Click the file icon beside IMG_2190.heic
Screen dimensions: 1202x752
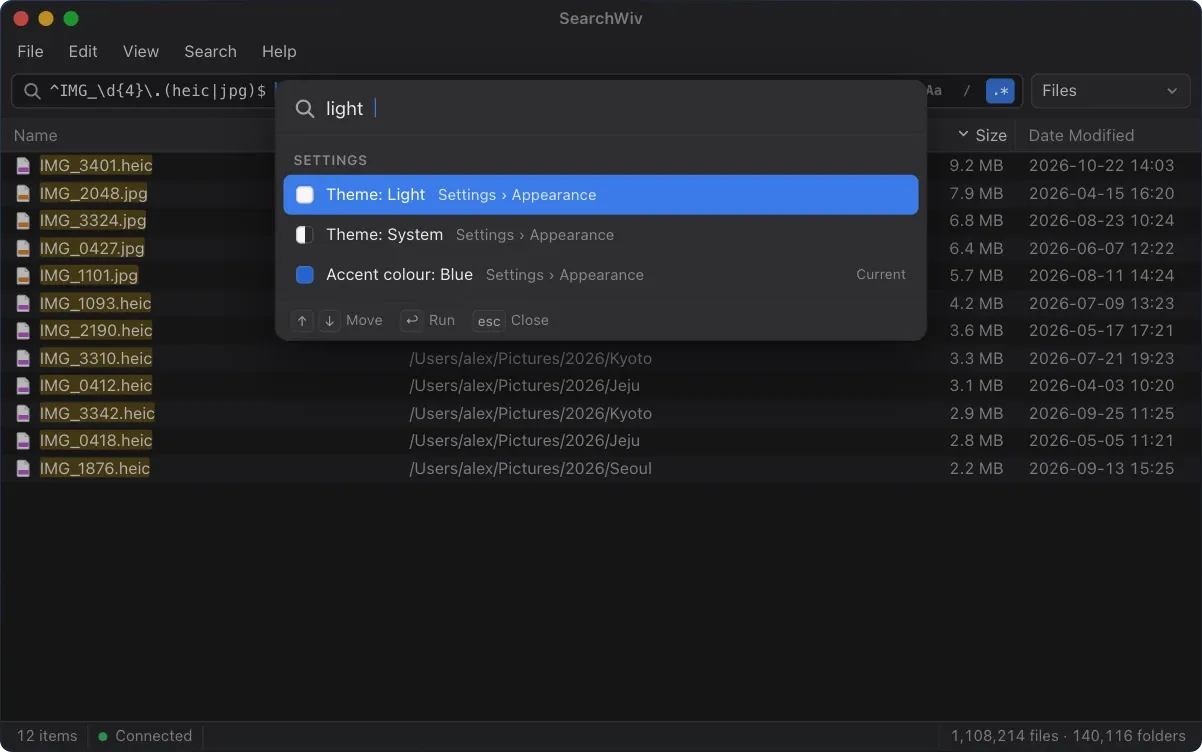point(23,331)
